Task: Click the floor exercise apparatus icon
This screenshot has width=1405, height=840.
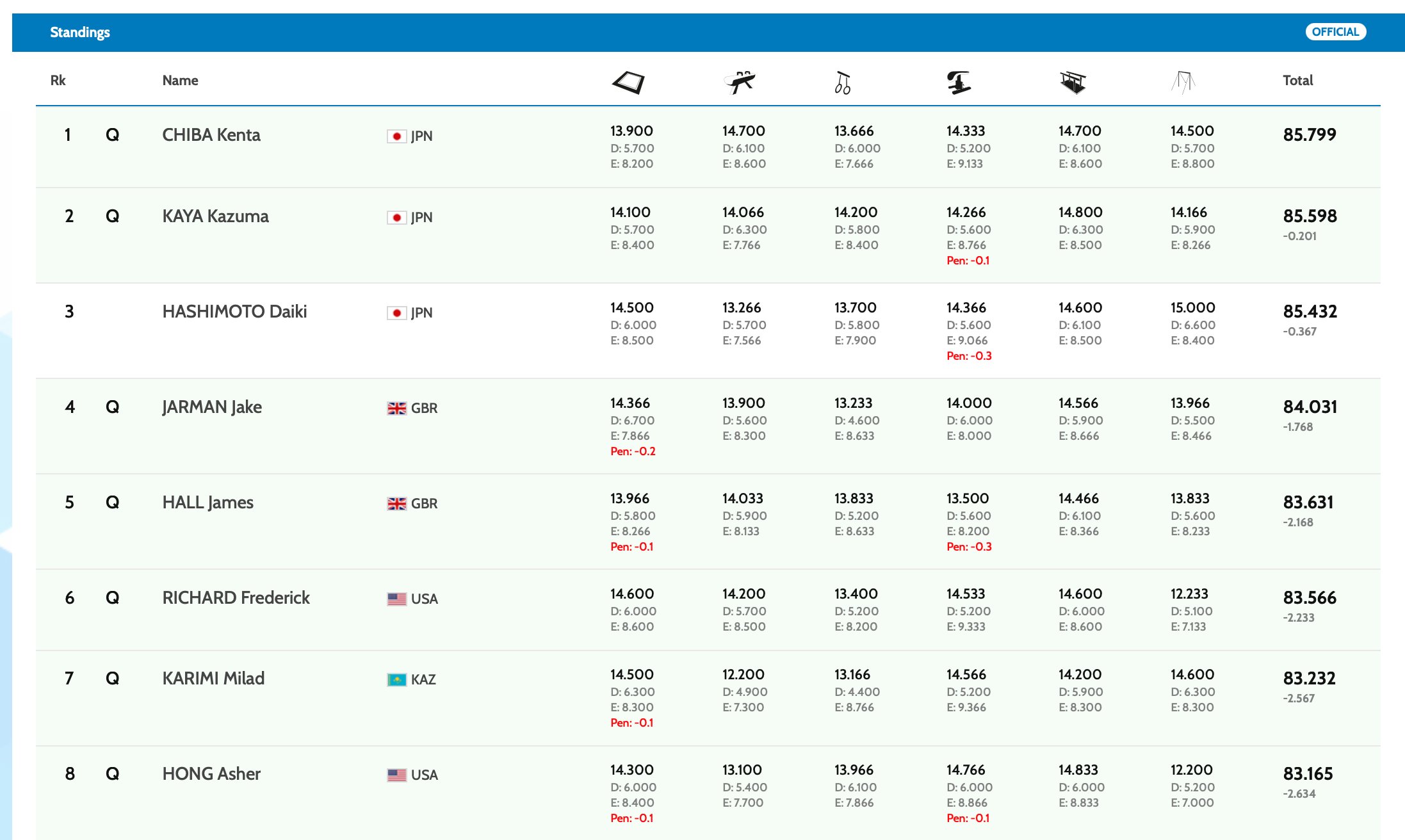Action: click(x=628, y=82)
